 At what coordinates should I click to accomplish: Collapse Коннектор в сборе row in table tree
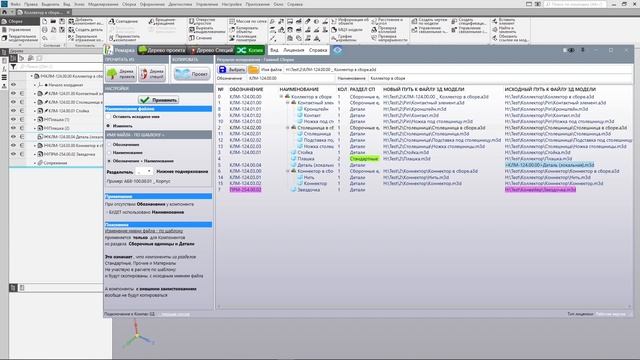coord(287,171)
